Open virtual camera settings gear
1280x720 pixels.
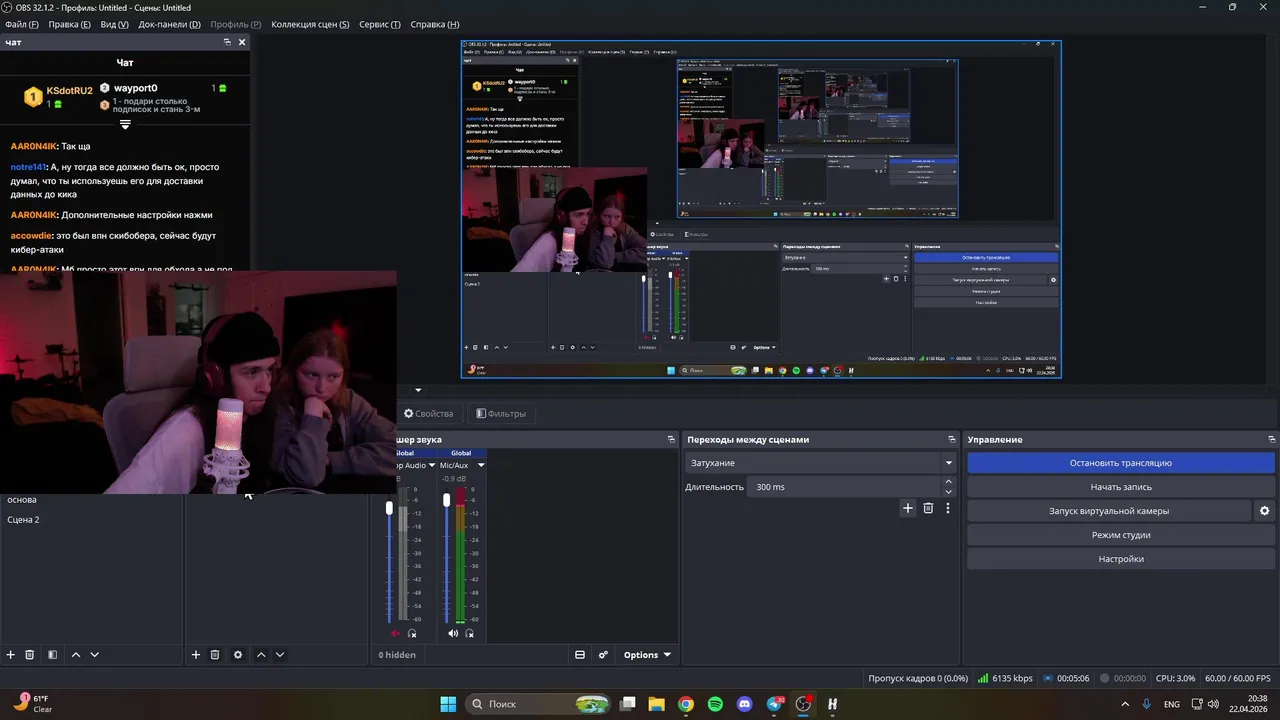point(1264,511)
